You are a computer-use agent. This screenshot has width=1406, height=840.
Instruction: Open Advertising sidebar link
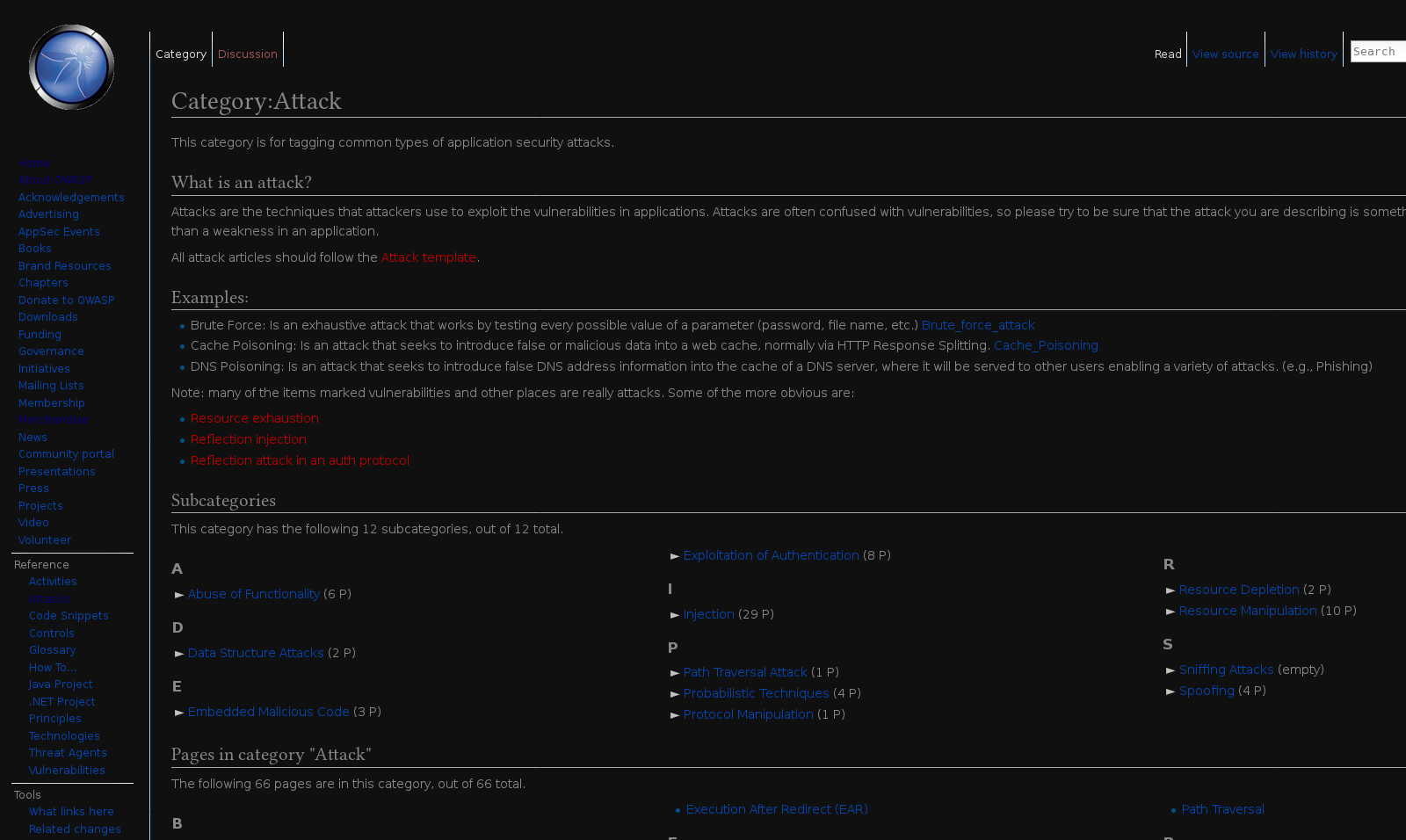pos(48,214)
